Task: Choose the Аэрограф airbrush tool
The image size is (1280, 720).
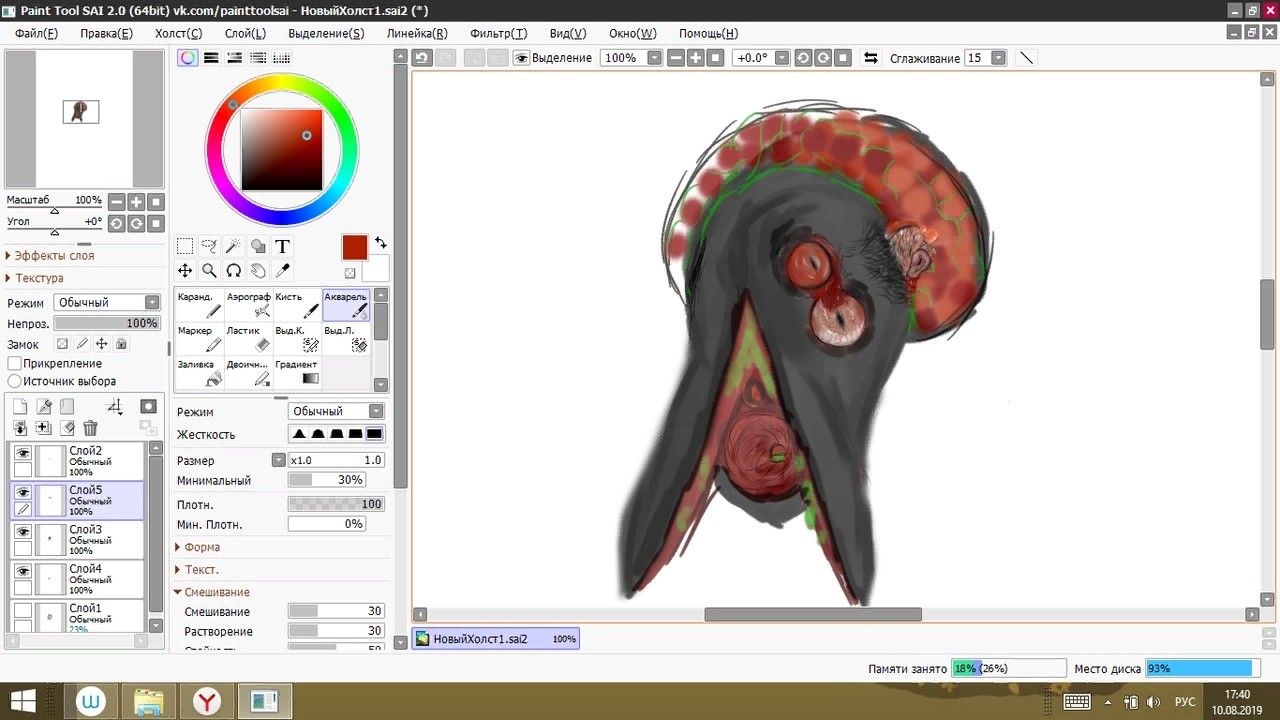Action: coord(248,305)
